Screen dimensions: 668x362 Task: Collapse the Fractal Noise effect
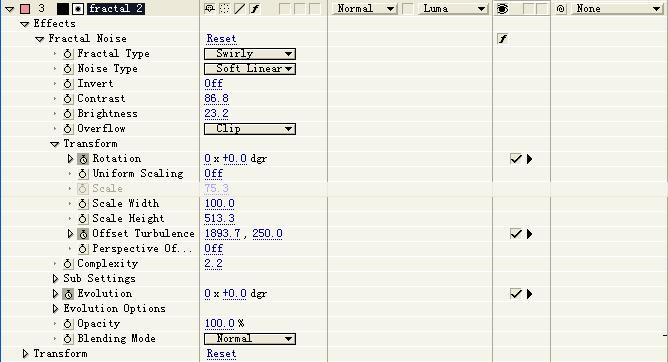[x=40, y=39]
